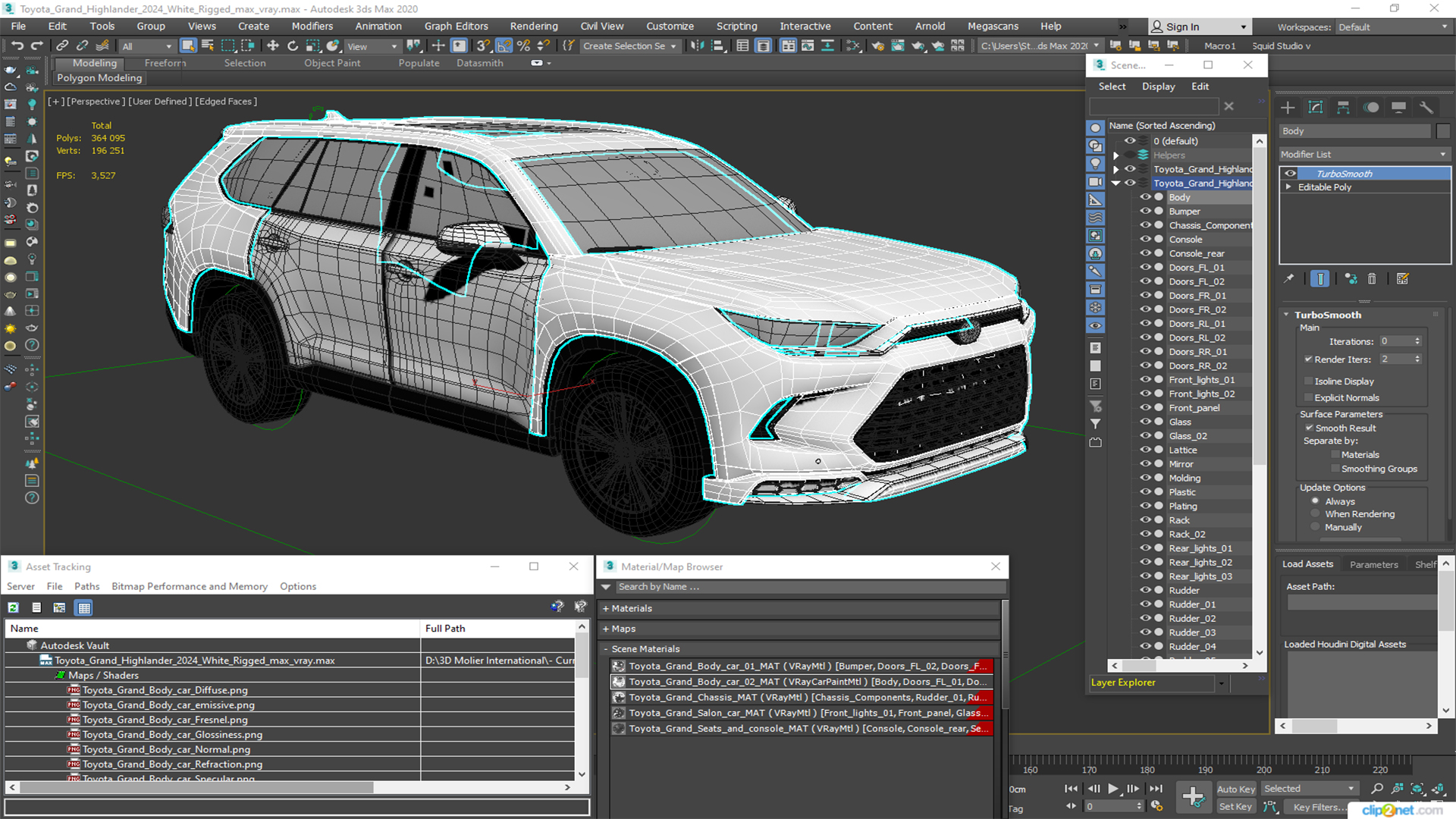Click Zoom Extents Selected viewport icon
Viewport: 1456px width, 819px height.
(1417, 789)
